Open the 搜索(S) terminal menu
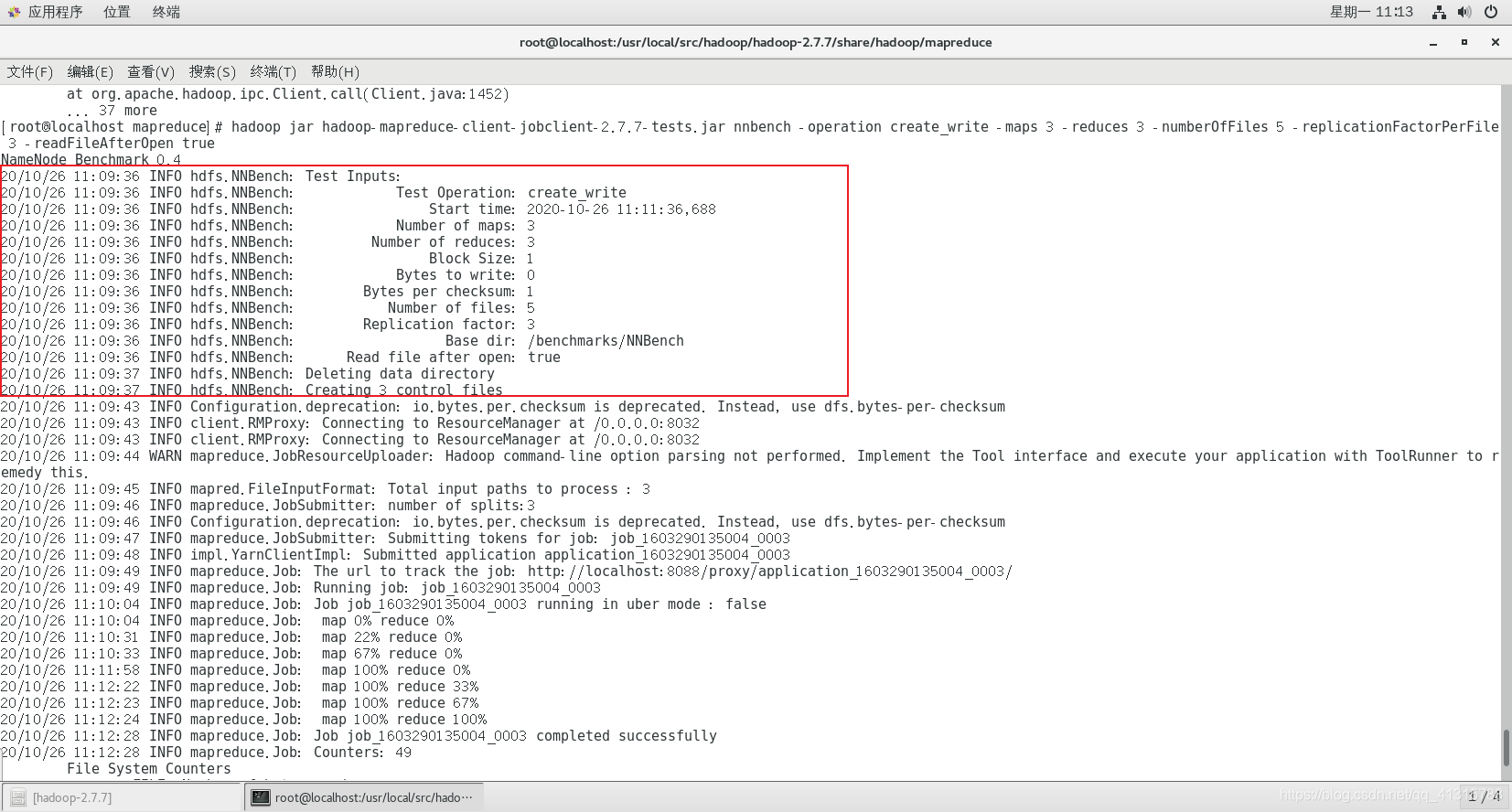 (212, 71)
